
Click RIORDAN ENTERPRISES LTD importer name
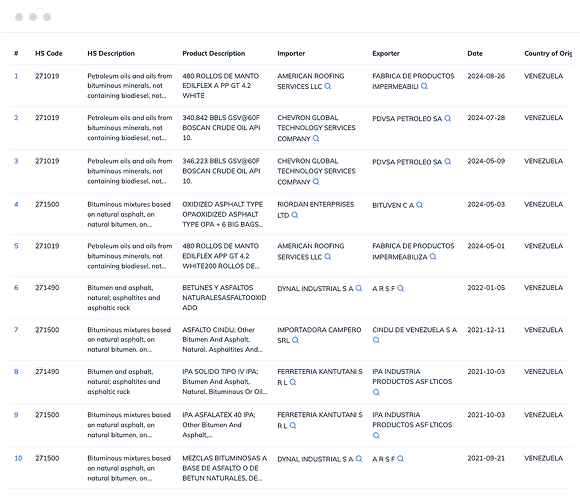(x=316, y=209)
